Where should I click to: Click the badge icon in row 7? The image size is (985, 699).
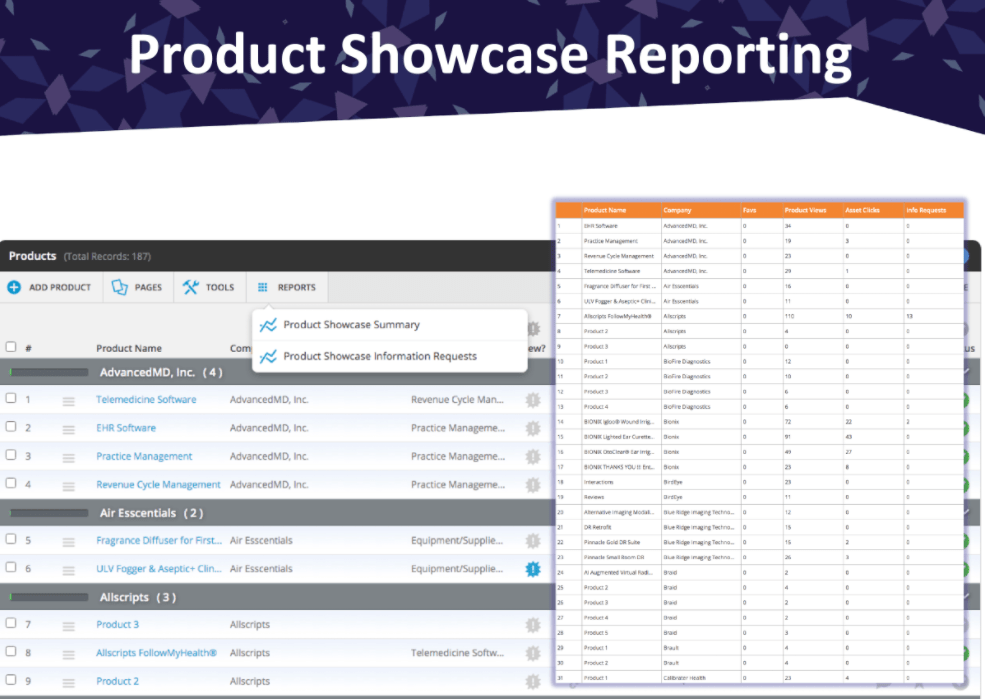pos(533,625)
